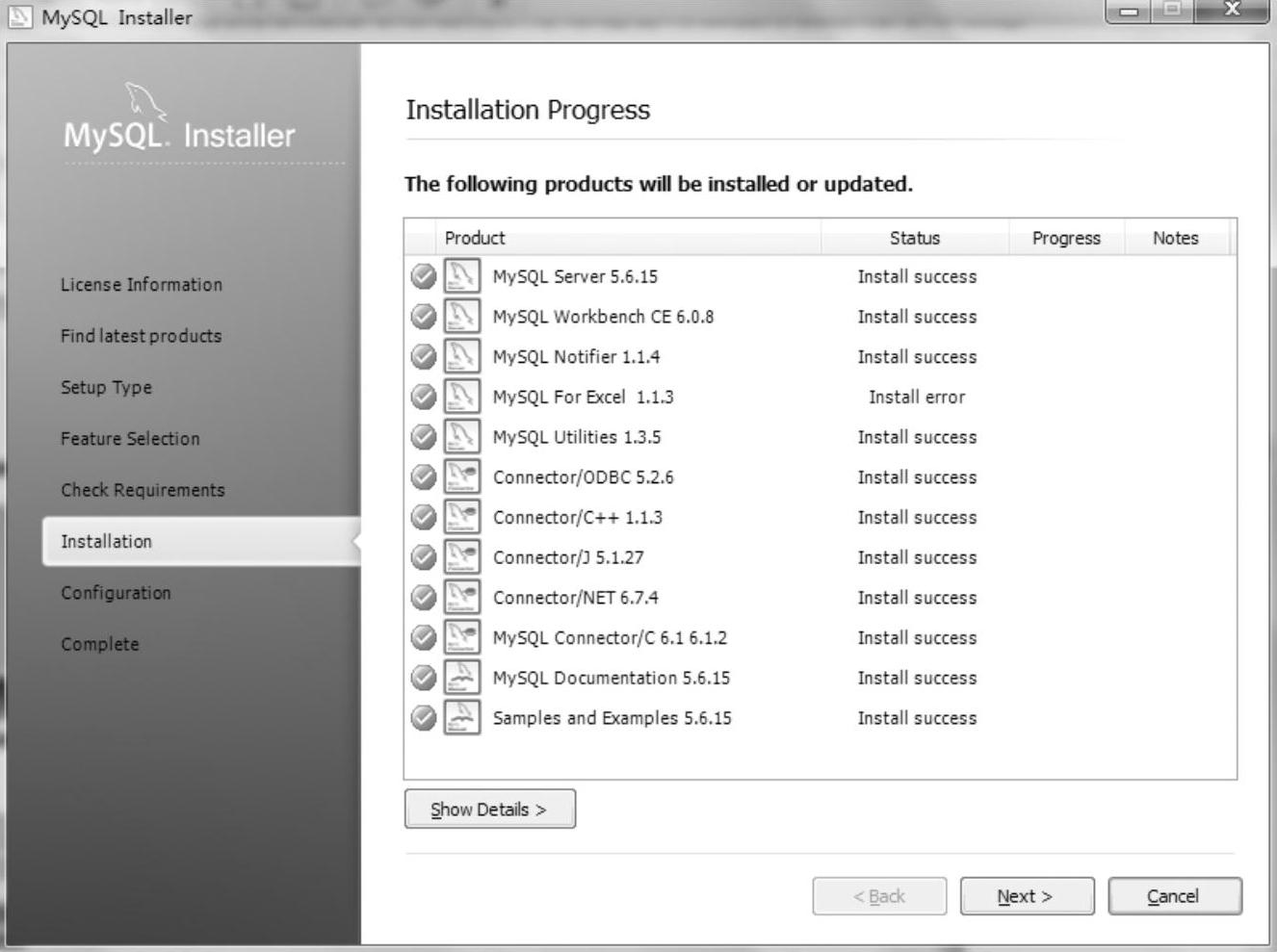Click the Samples and Examples 5.6.15 product icon
The height and width of the screenshot is (952, 1277).
pyautogui.click(x=461, y=717)
